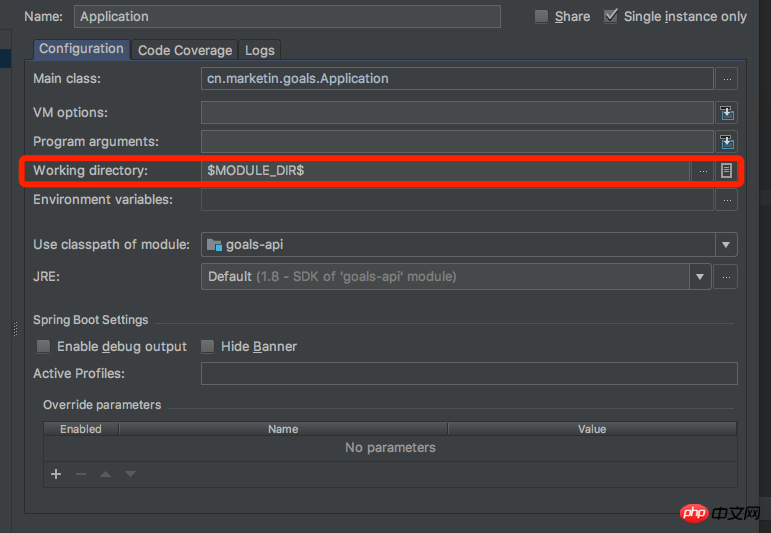Click Working directory field with $MODULE_DIR$
The width and height of the screenshot is (771, 533).
pos(445,171)
